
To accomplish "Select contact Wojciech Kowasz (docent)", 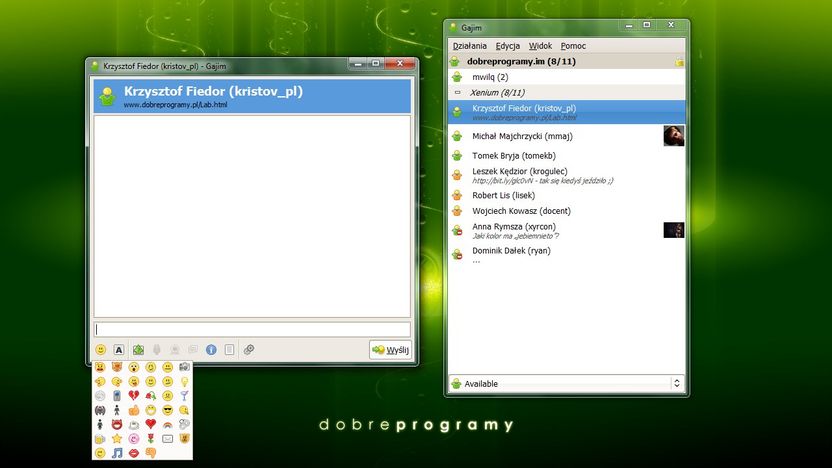I will [566, 211].
